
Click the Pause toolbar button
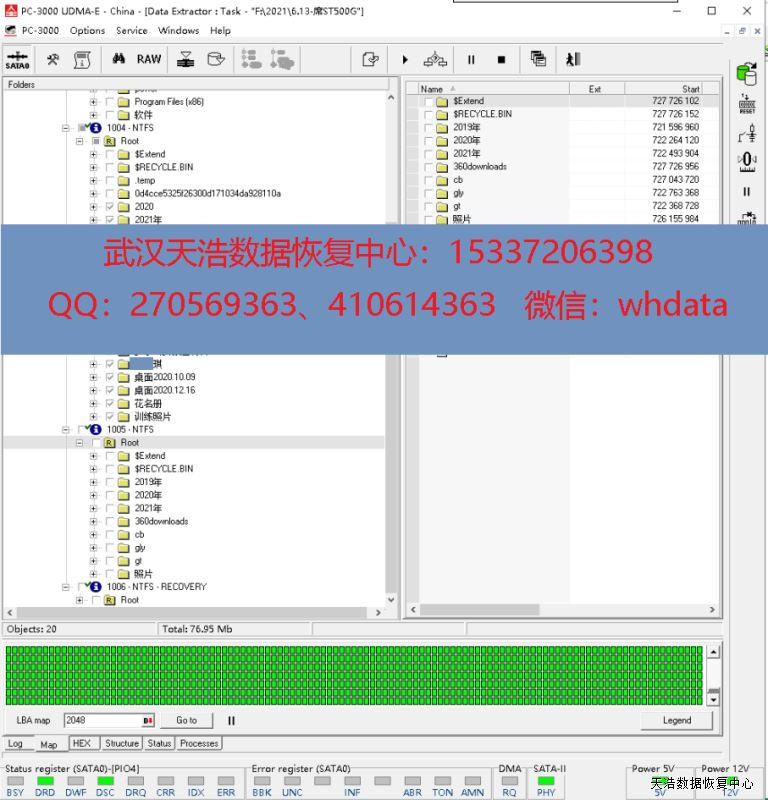click(471, 60)
